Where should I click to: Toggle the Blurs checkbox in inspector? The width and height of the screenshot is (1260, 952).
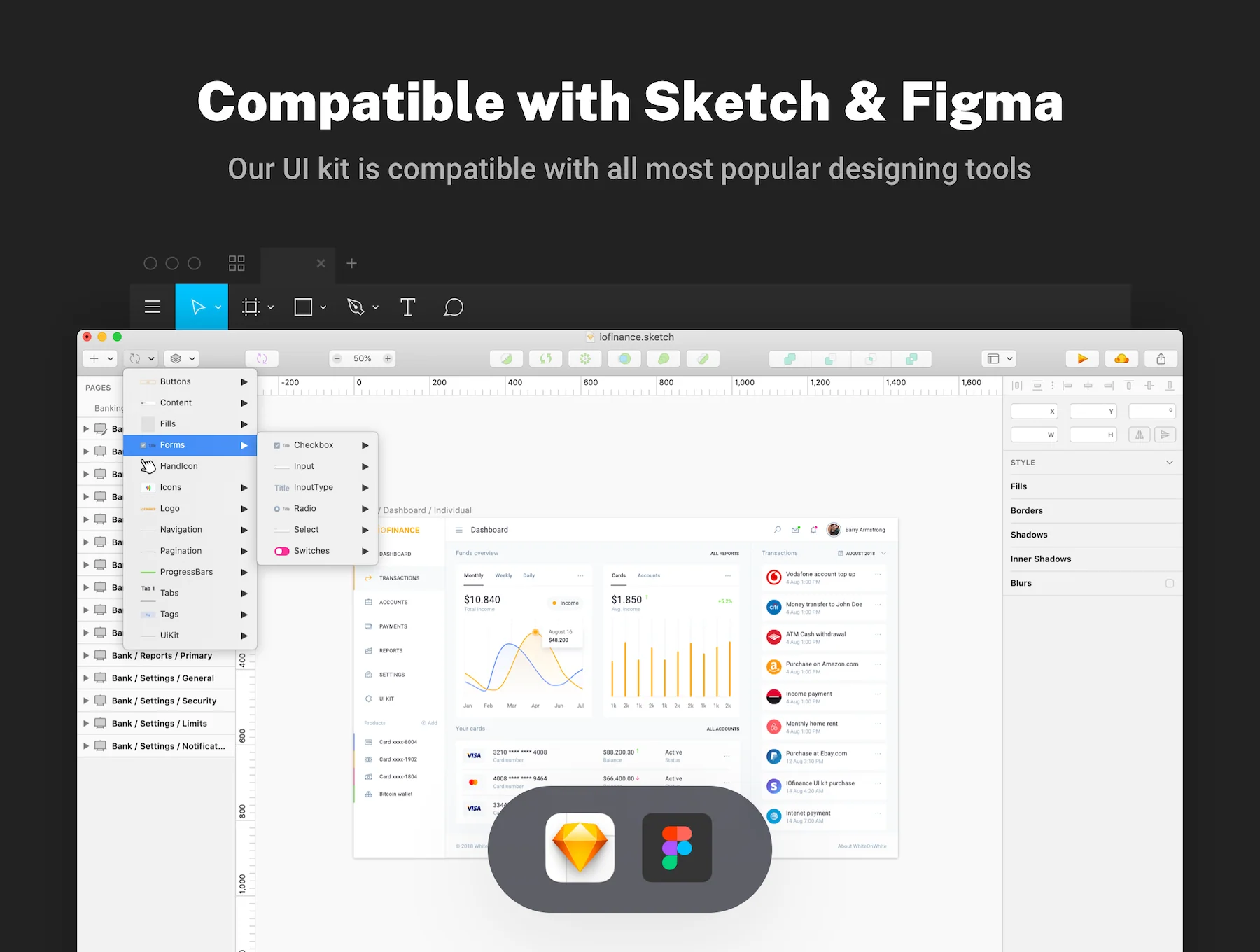coord(1170,583)
